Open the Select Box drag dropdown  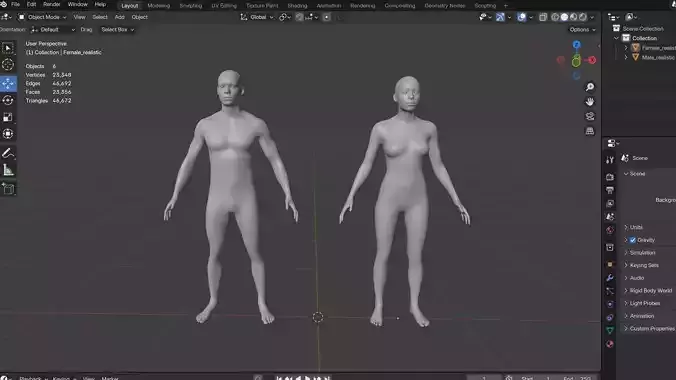tap(117, 29)
